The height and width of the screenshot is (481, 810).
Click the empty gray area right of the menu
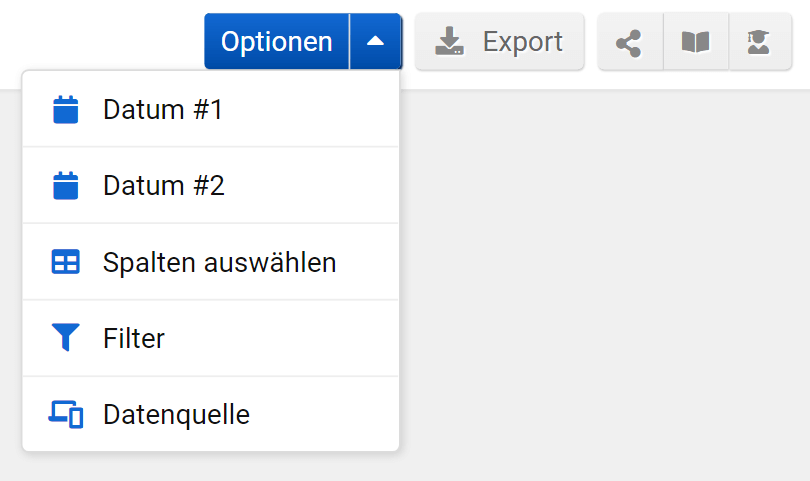tap(600, 280)
